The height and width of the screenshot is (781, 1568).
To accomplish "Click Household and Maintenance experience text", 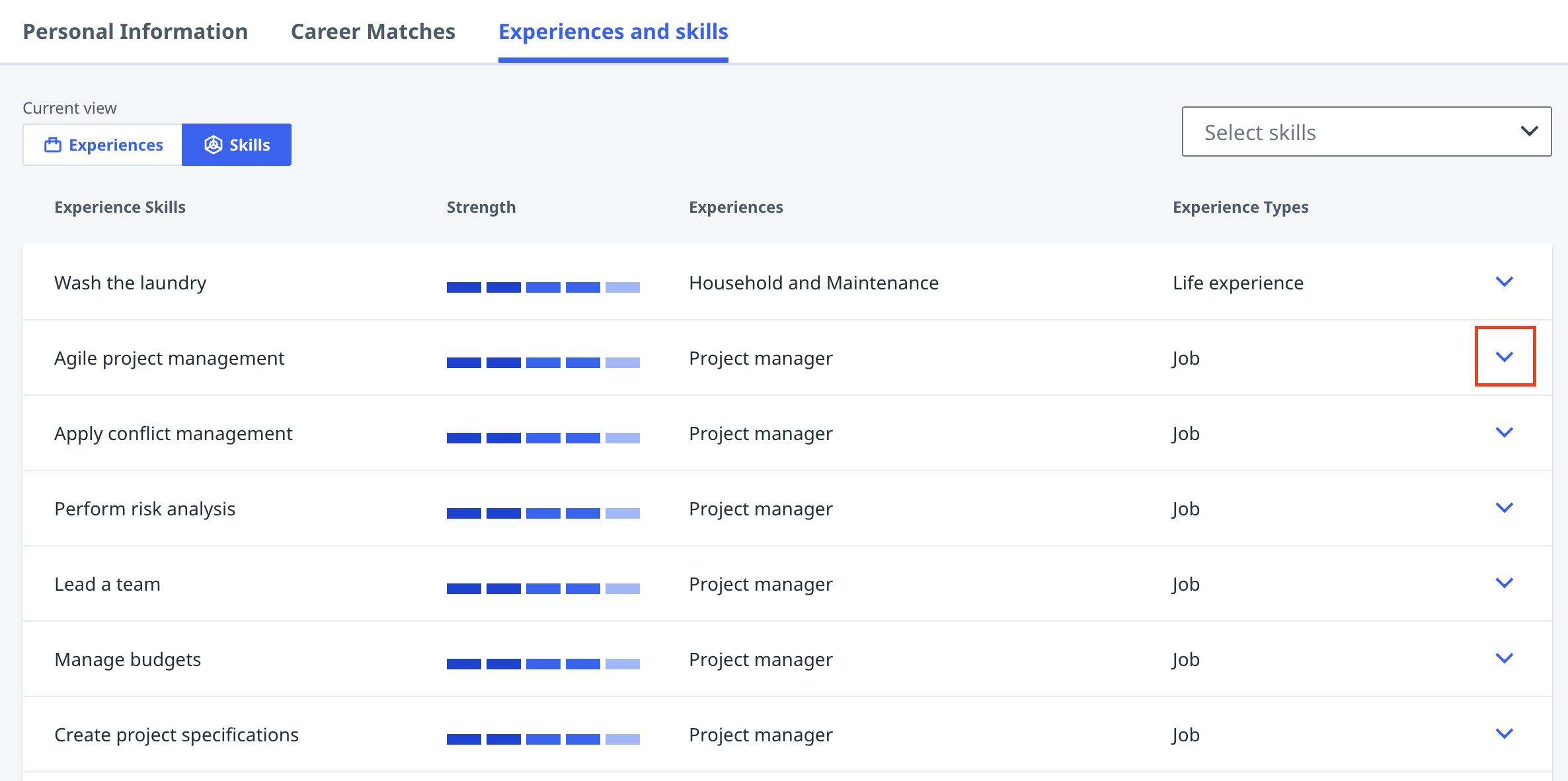I will pos(813,283).
